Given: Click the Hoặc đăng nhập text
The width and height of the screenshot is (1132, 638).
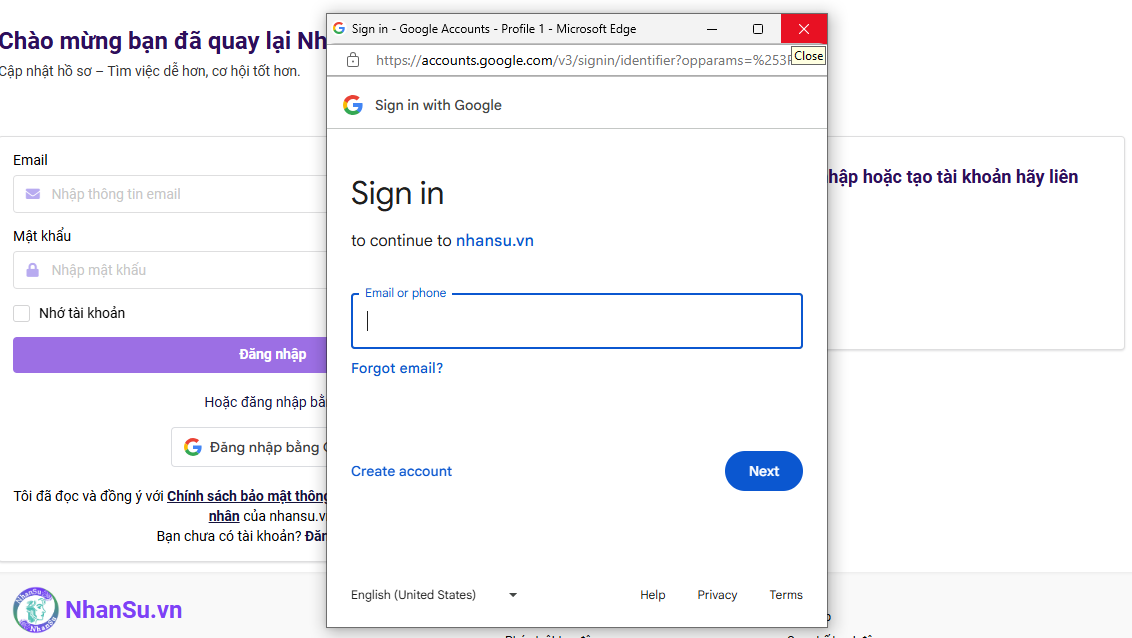Looking at the screenshot, I should tap(265, 402).
